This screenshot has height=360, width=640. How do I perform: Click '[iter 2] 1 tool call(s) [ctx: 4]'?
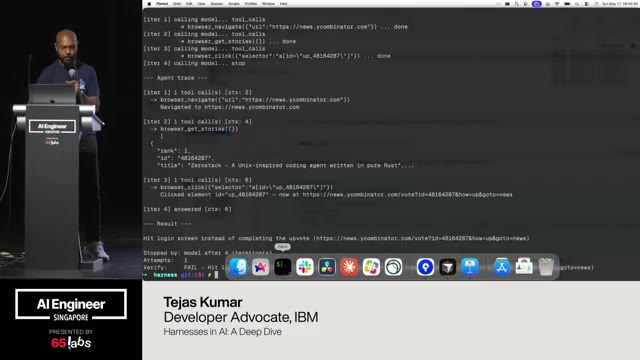(x=198, y=122)
